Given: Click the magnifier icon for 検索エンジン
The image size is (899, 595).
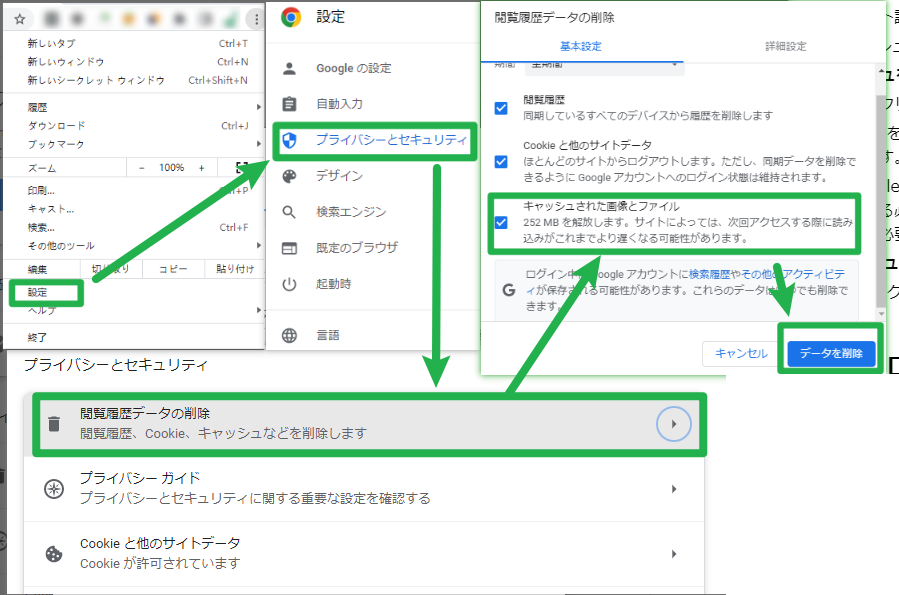Looking at the screenshot, I should click(290, 212).
